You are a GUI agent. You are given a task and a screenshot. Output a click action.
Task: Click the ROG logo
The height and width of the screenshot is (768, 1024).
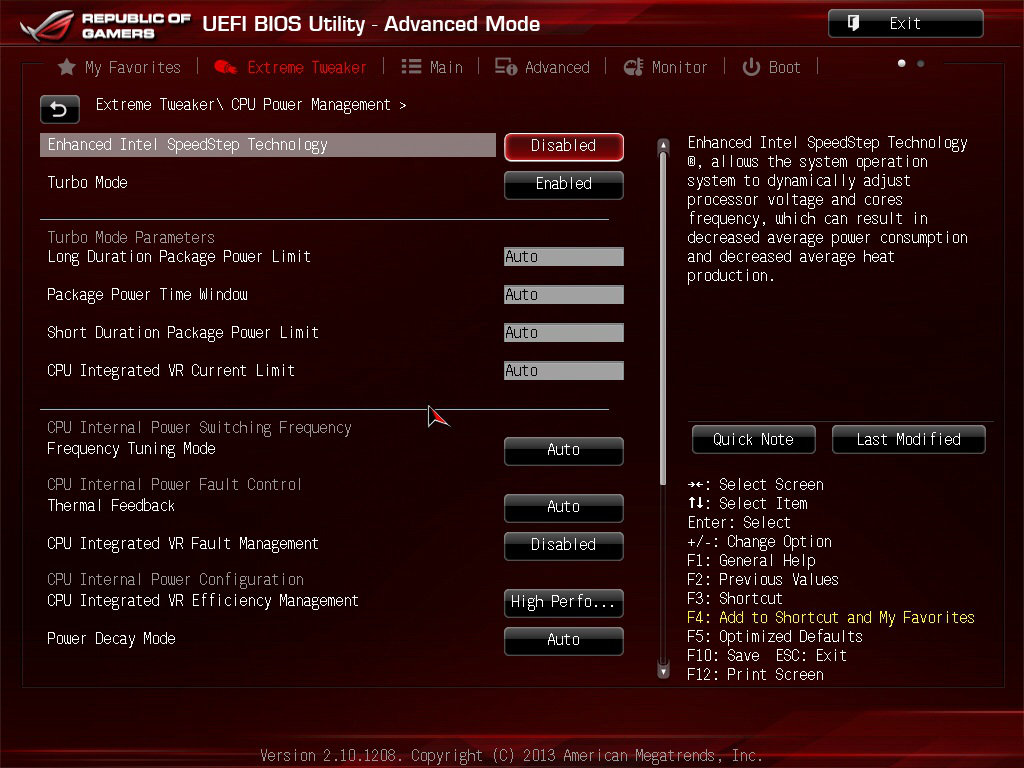tap(47, 25)
